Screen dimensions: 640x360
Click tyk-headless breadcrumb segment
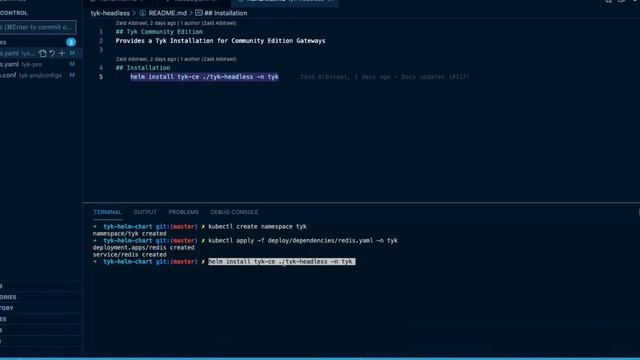pos(110,13)
